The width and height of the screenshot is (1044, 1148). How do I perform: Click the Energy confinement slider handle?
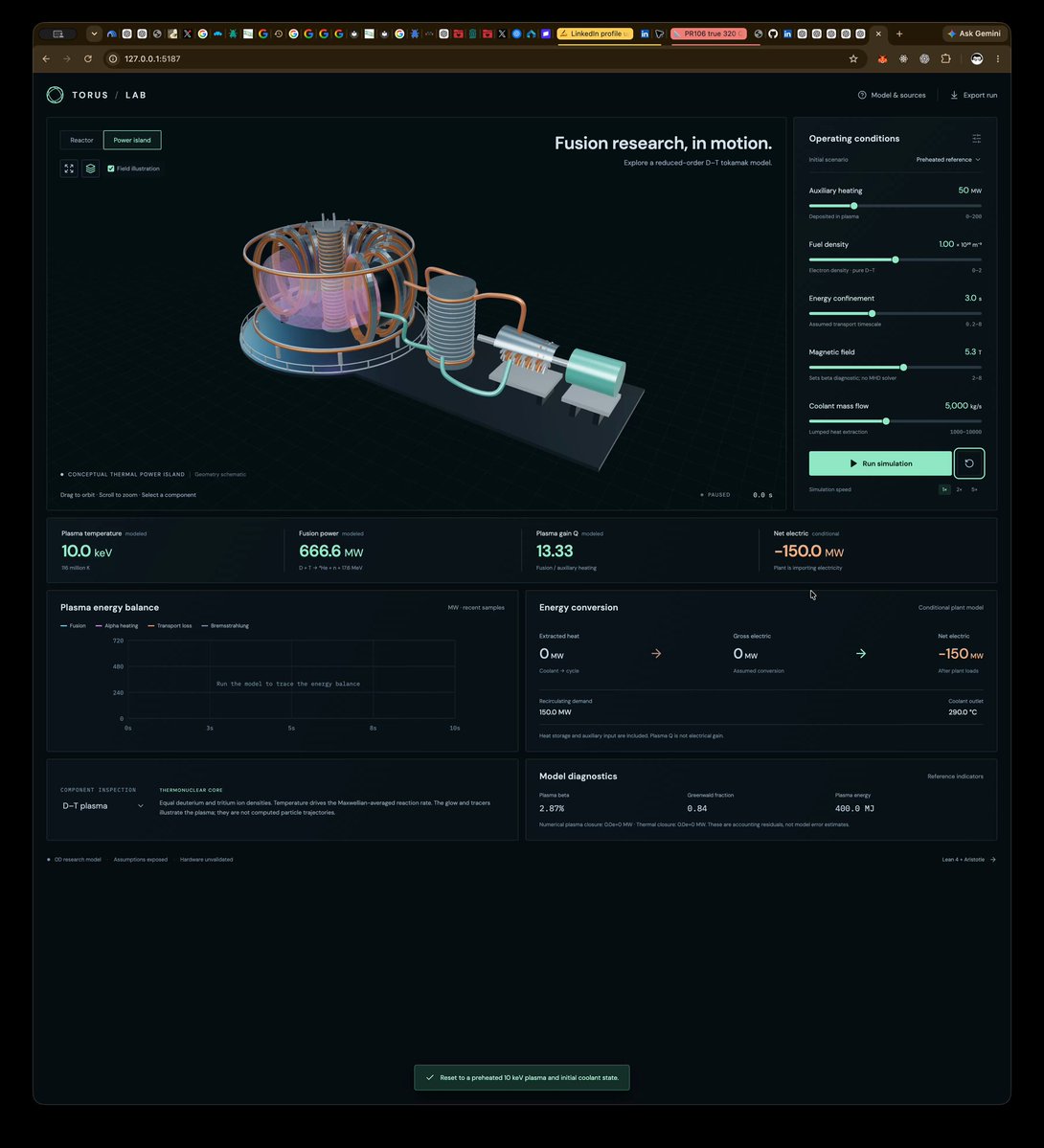click(872, 313)
